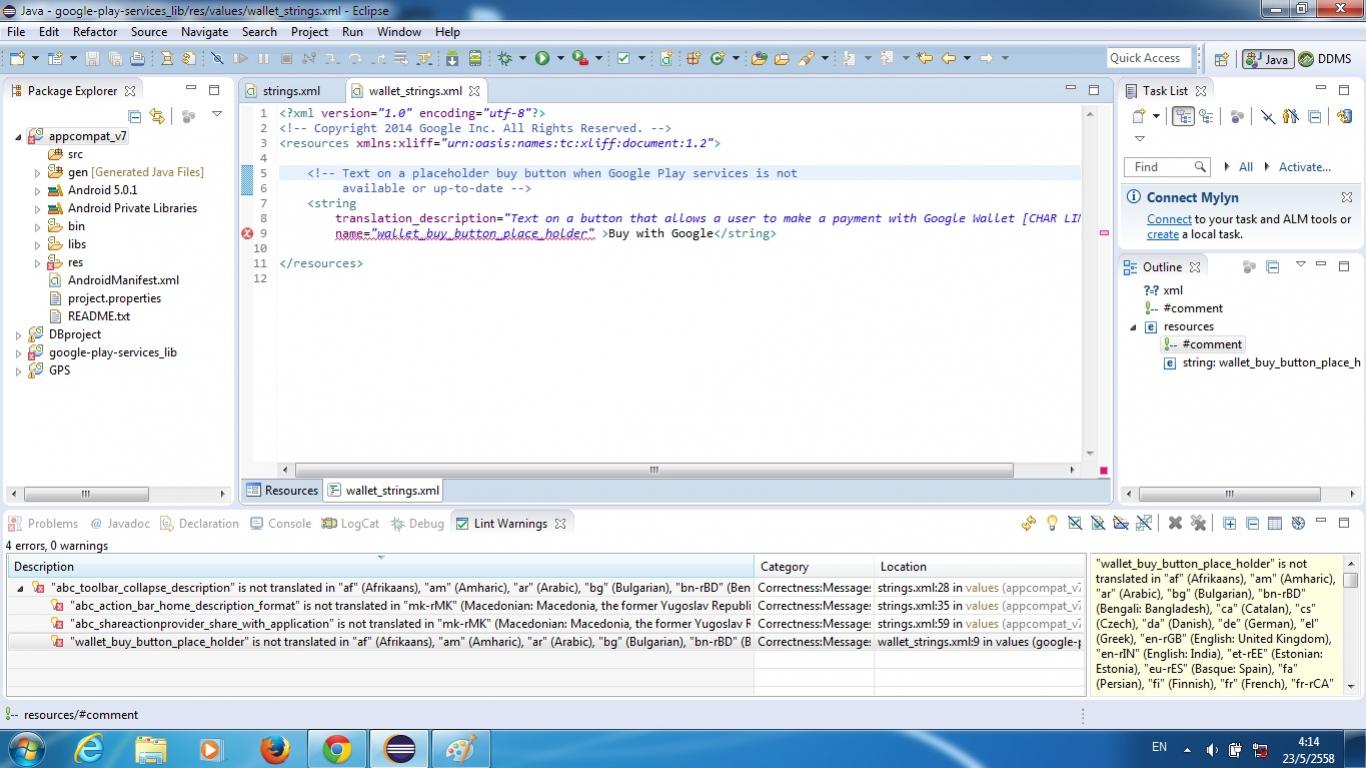Toggle Scheduled view in Task List
Viewport: 1366px width, 768px height.
(x=1204, y=116)
